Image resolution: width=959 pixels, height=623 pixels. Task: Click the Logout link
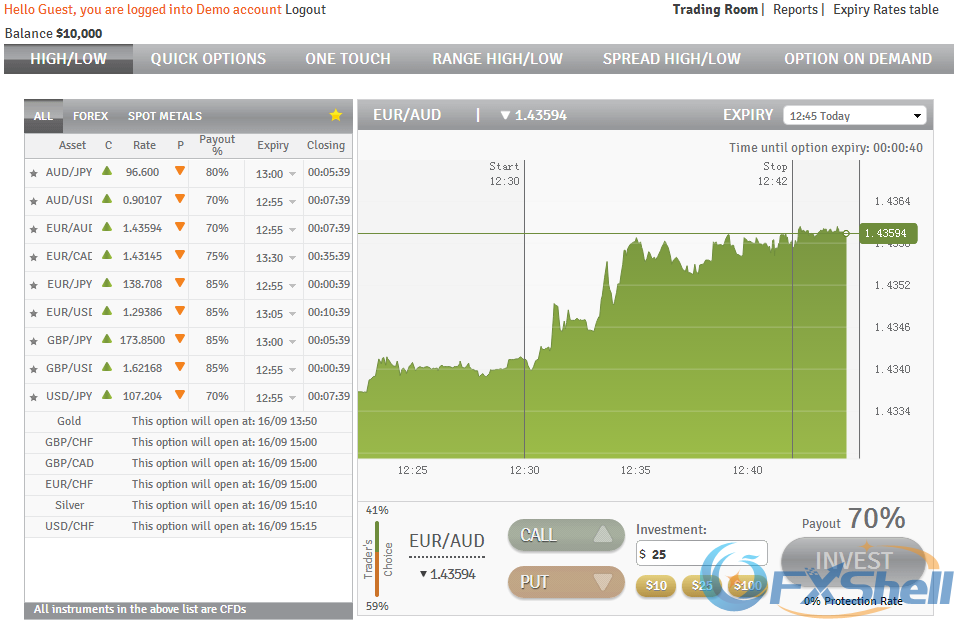click(305, 10)
